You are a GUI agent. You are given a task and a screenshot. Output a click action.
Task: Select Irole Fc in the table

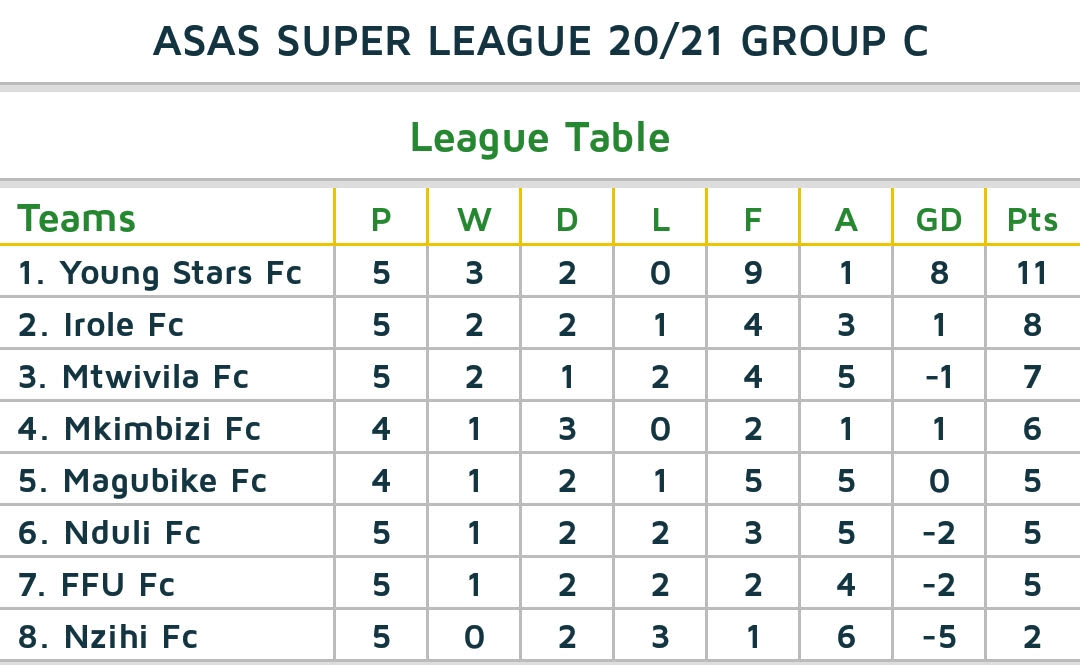[x=101, y=324]
